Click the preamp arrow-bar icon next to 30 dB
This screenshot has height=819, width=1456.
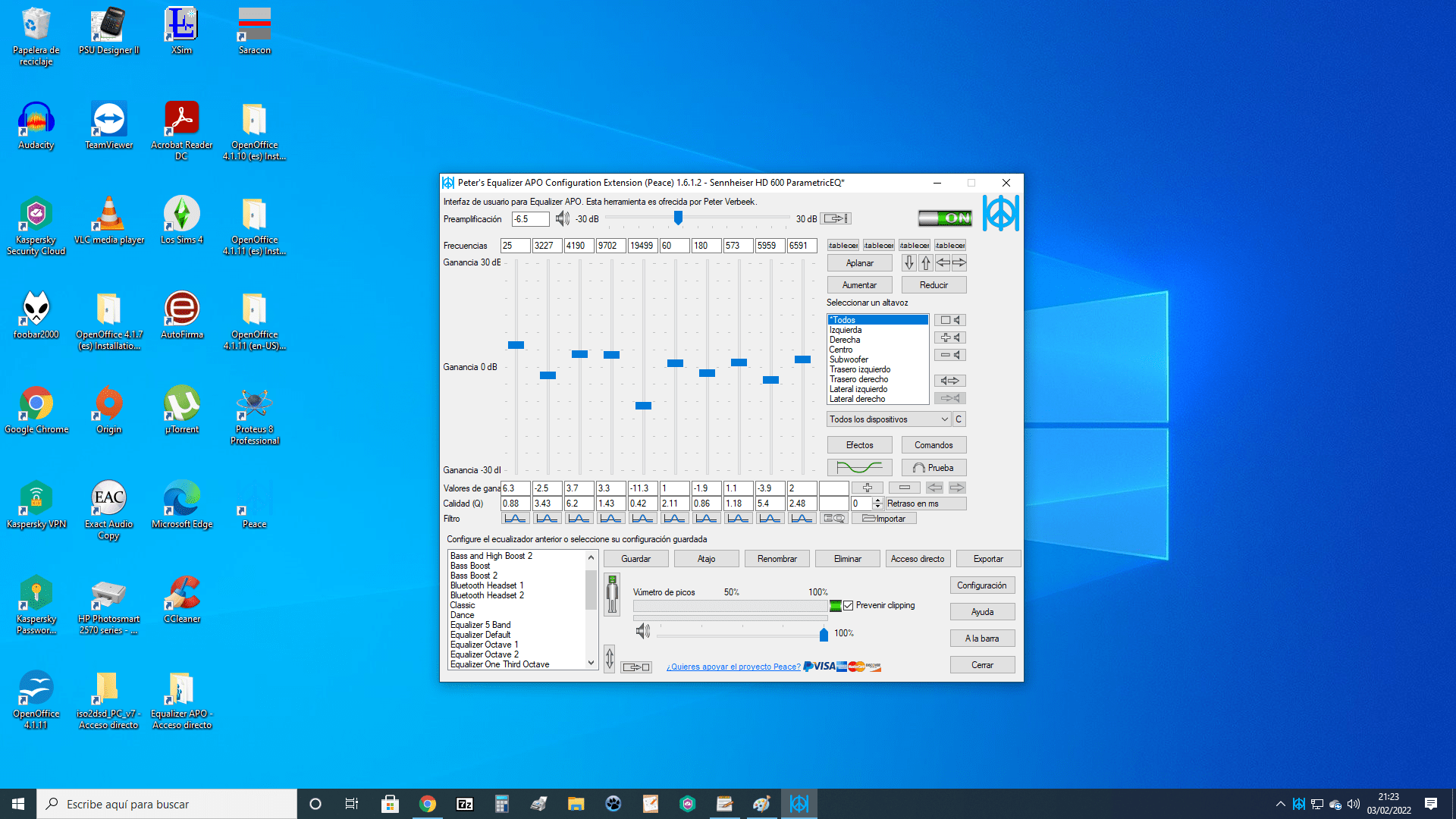pos(836,219)
